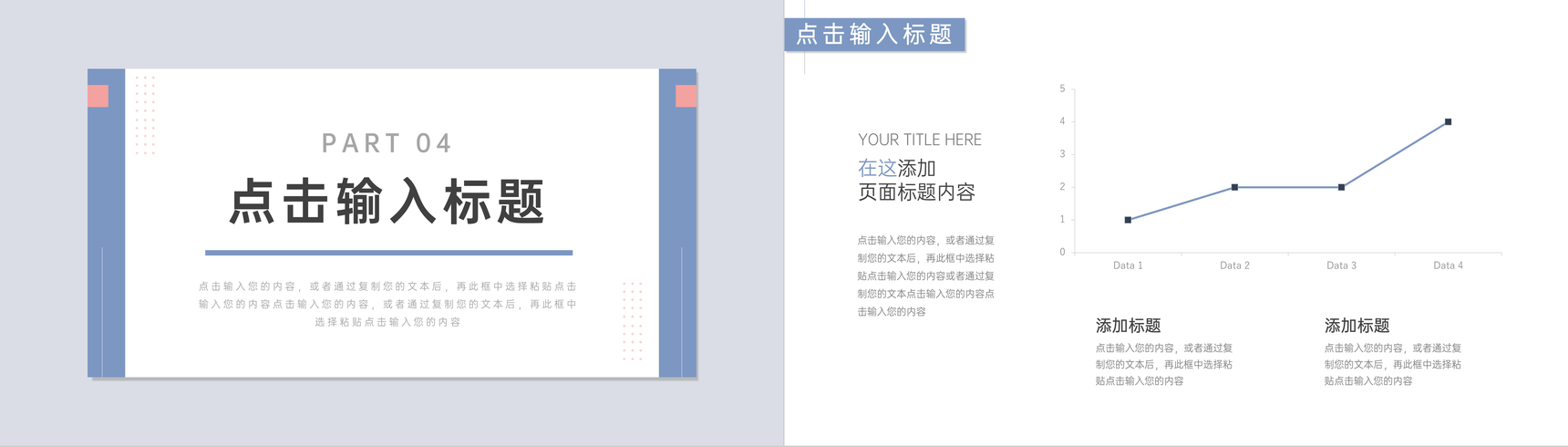The width and height of the screenshot is (1568, 447).
Task: Click the Data 4 axis label
Action: [x=1448, y=265]
